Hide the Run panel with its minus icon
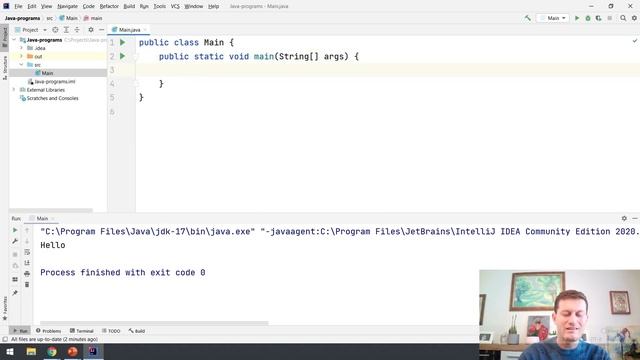This screenshot has width=640, height=360. (x=635, y=218)
